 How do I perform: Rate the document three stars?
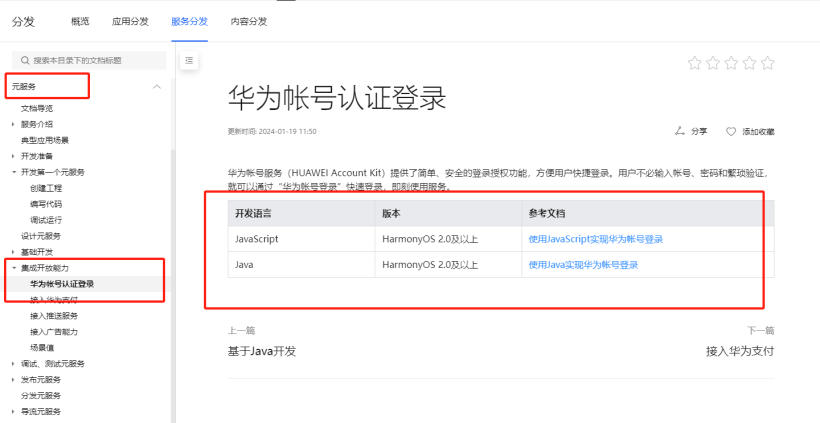tap(731, 63)
